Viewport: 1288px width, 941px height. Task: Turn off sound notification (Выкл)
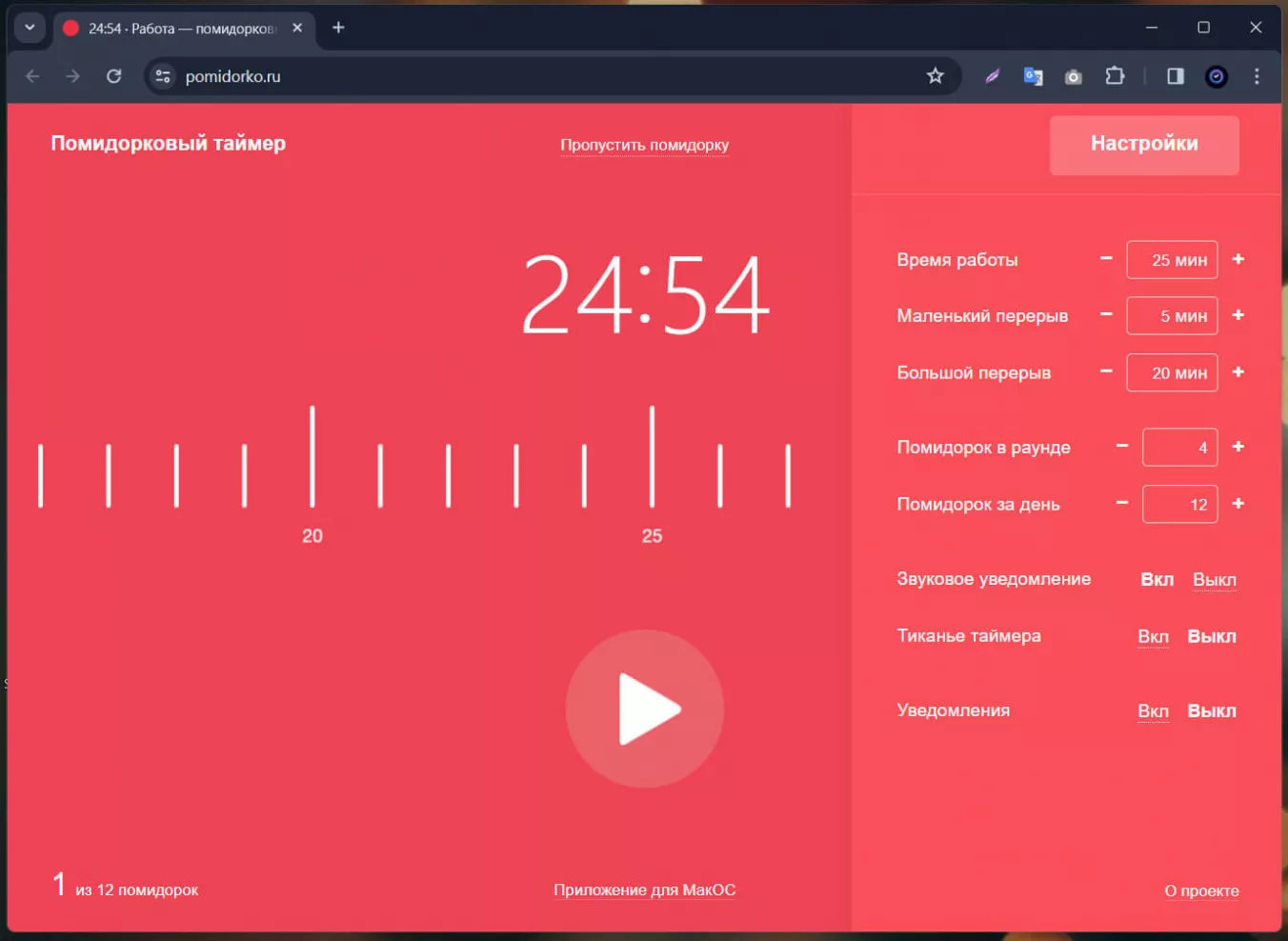pyautogui.click(x=1215, y=579)
